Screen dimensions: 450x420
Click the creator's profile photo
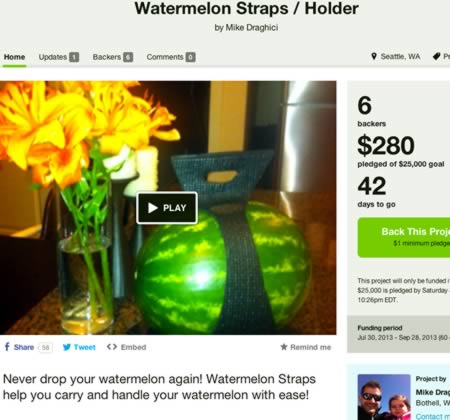point(384,397)
